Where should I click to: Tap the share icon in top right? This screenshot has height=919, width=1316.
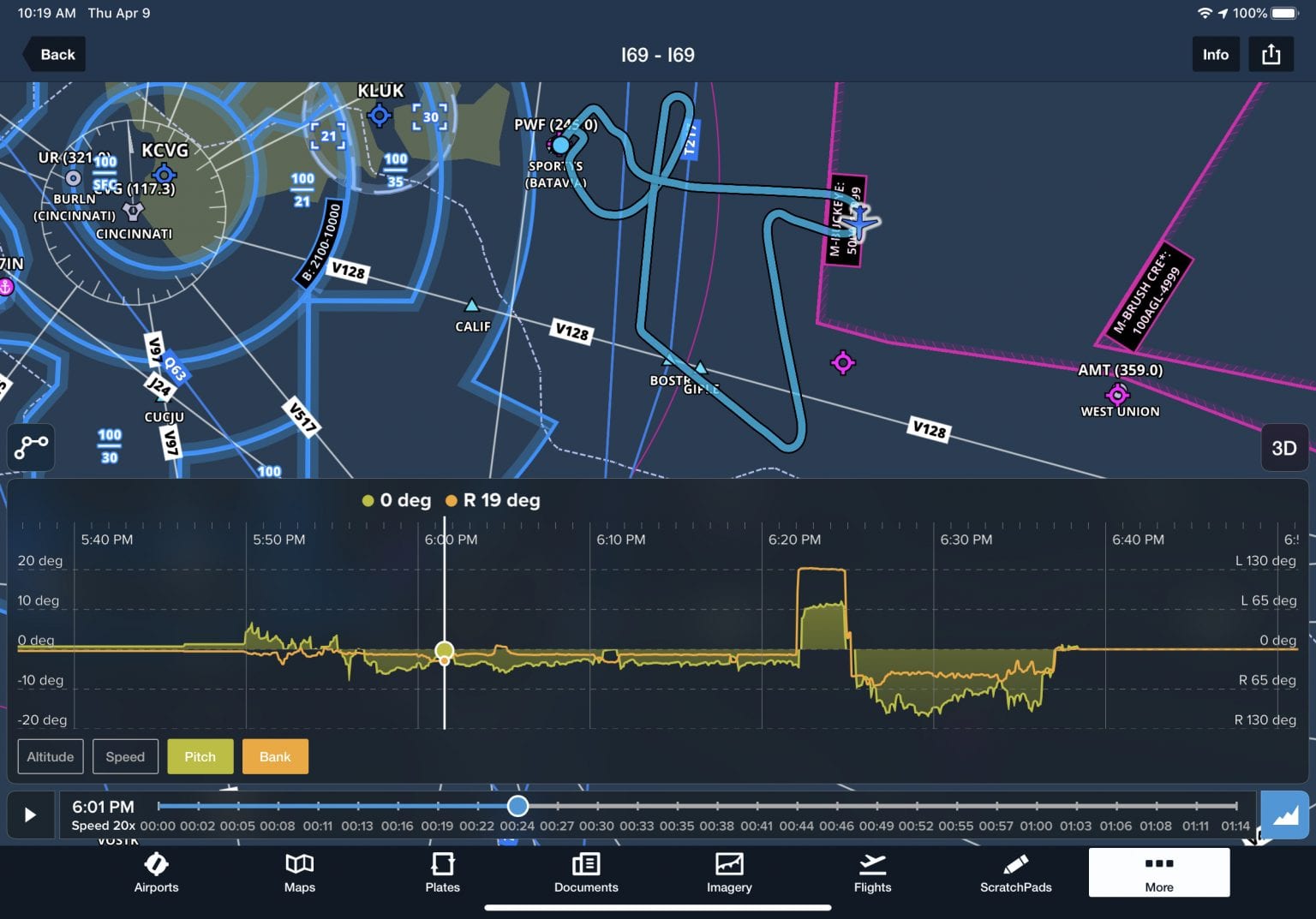1271,54
